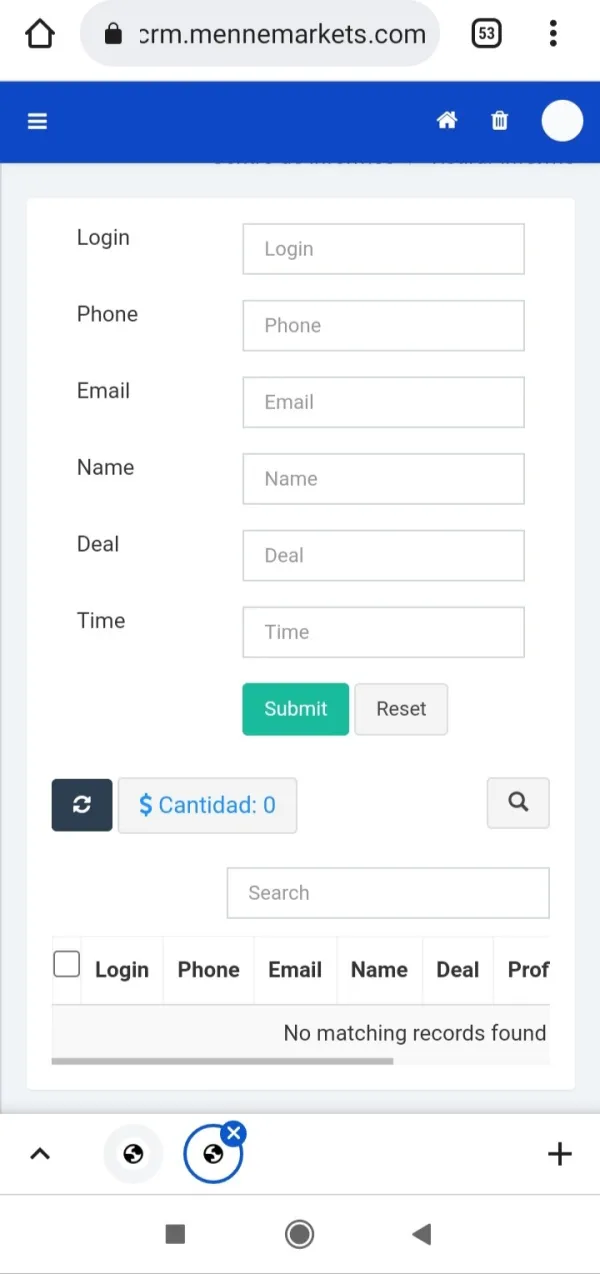Click the Cantidad: 0 button
The width and height of the screenshot is (600, 1274).
click(207, 805)
